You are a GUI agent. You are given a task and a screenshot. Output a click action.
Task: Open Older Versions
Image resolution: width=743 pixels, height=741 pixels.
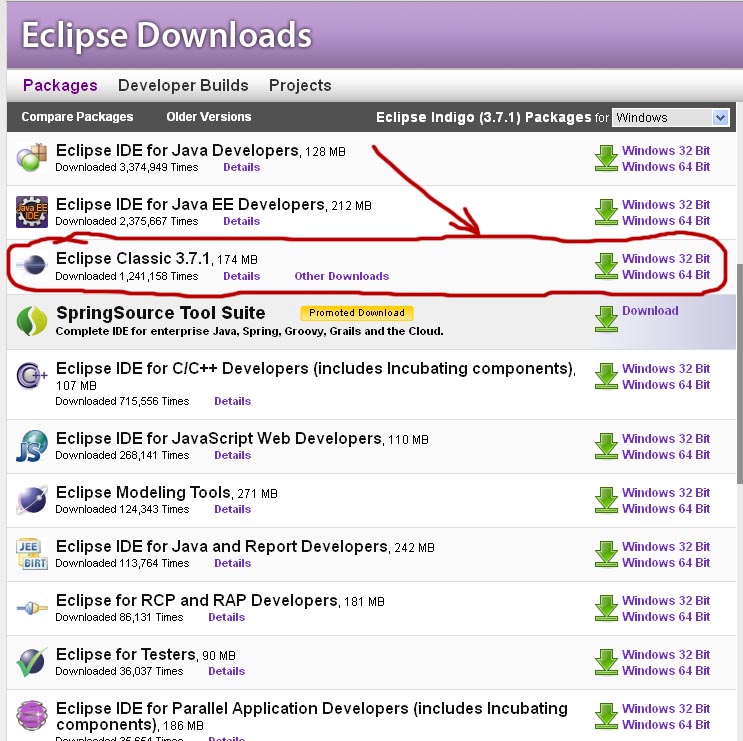coord(208,117)
